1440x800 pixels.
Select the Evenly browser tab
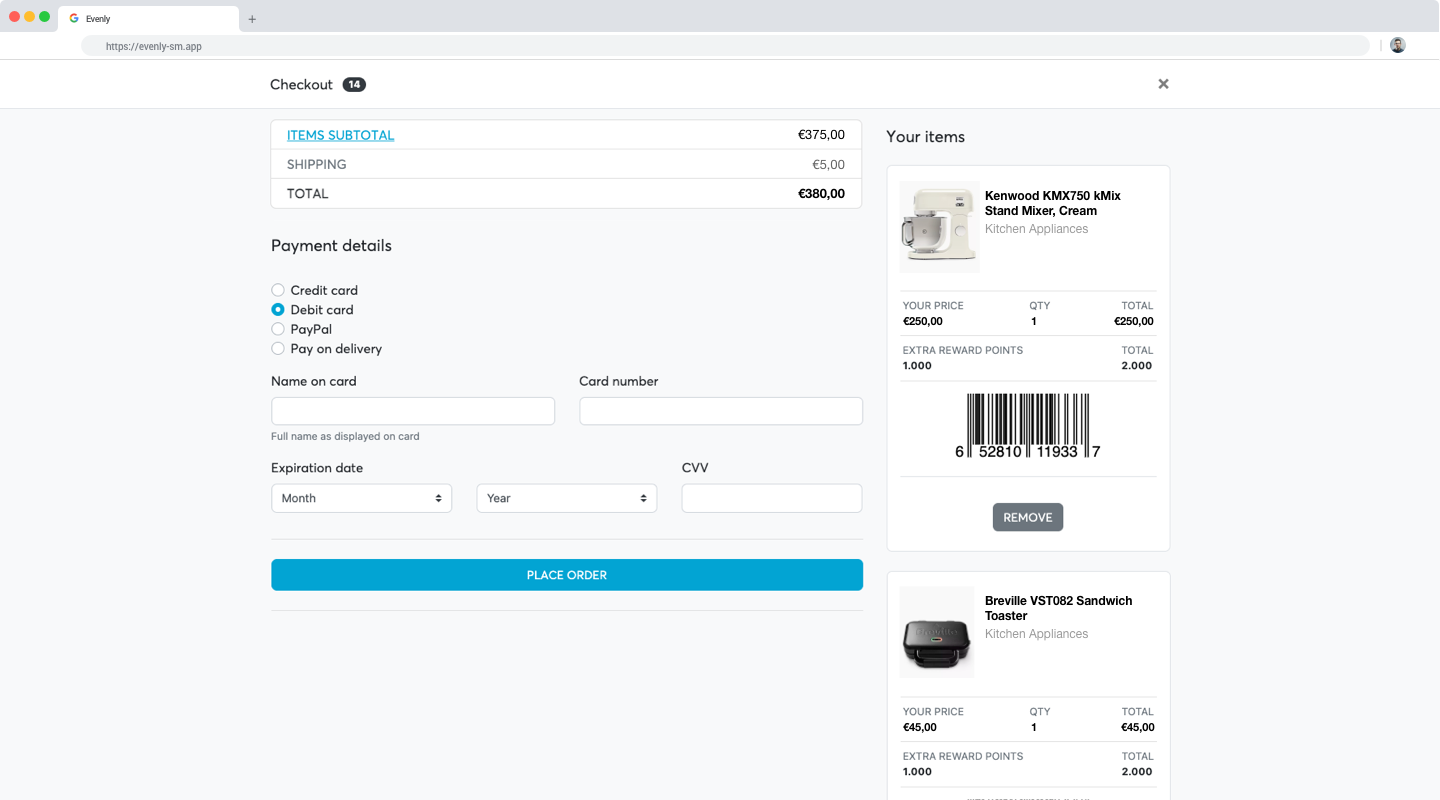tap(150, 19)
